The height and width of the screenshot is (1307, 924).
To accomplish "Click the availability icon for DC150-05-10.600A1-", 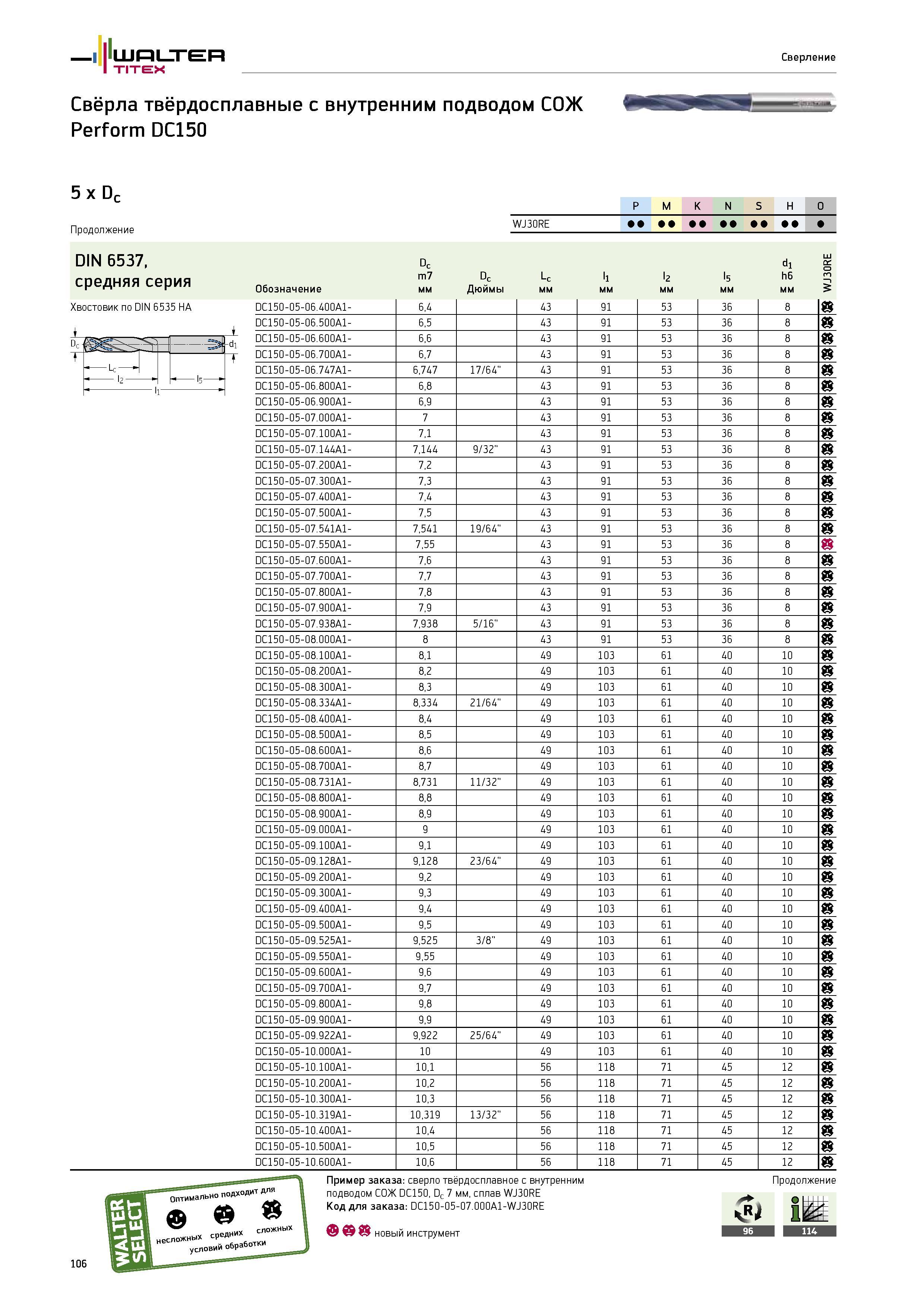I will (x=827, y=1162).
